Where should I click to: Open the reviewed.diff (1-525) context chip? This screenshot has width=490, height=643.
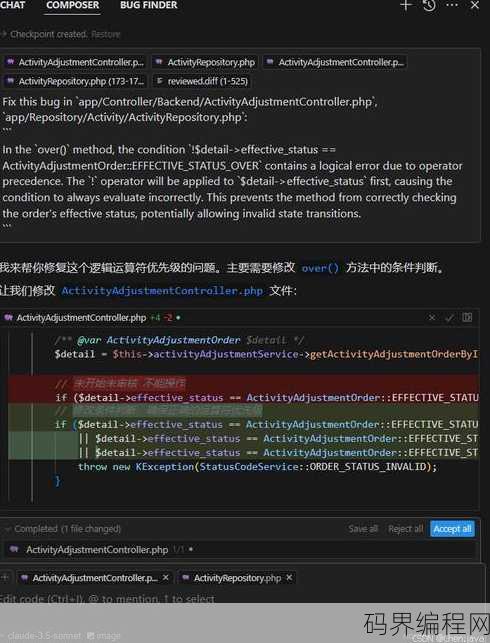(203, 81)
